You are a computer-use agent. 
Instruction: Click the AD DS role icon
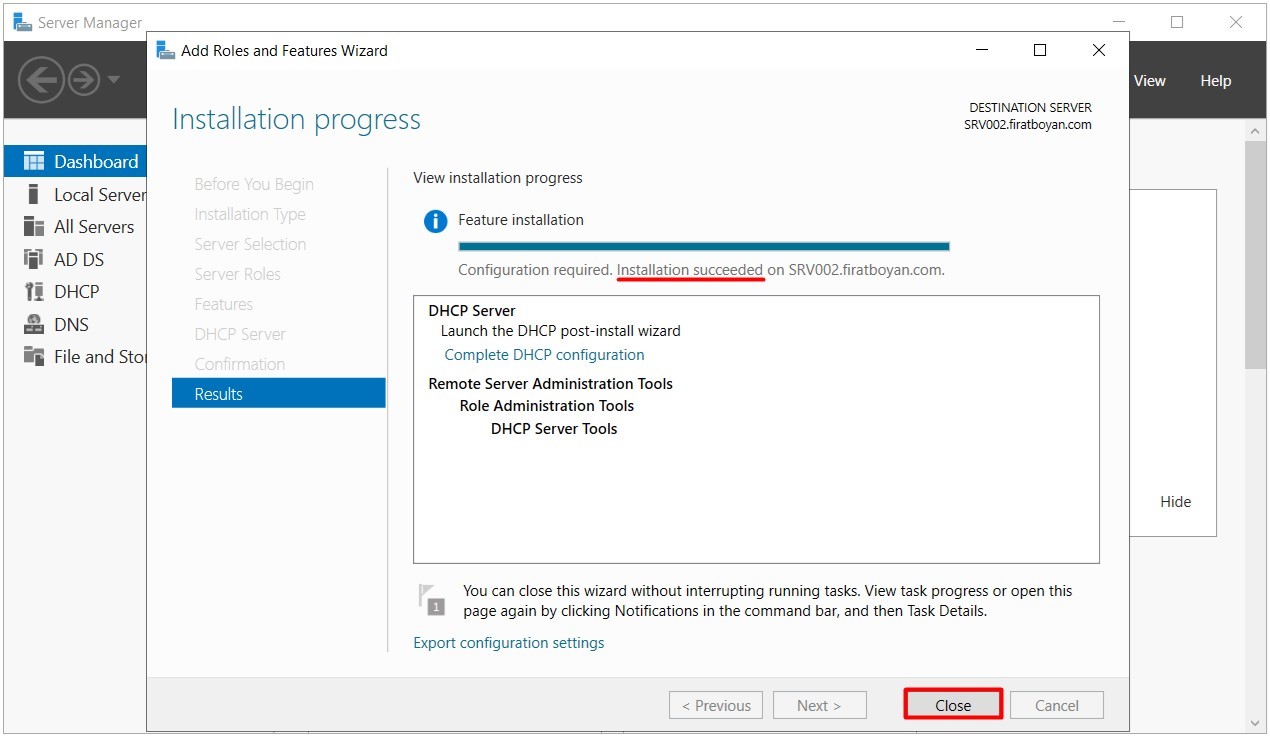[34, 259]
